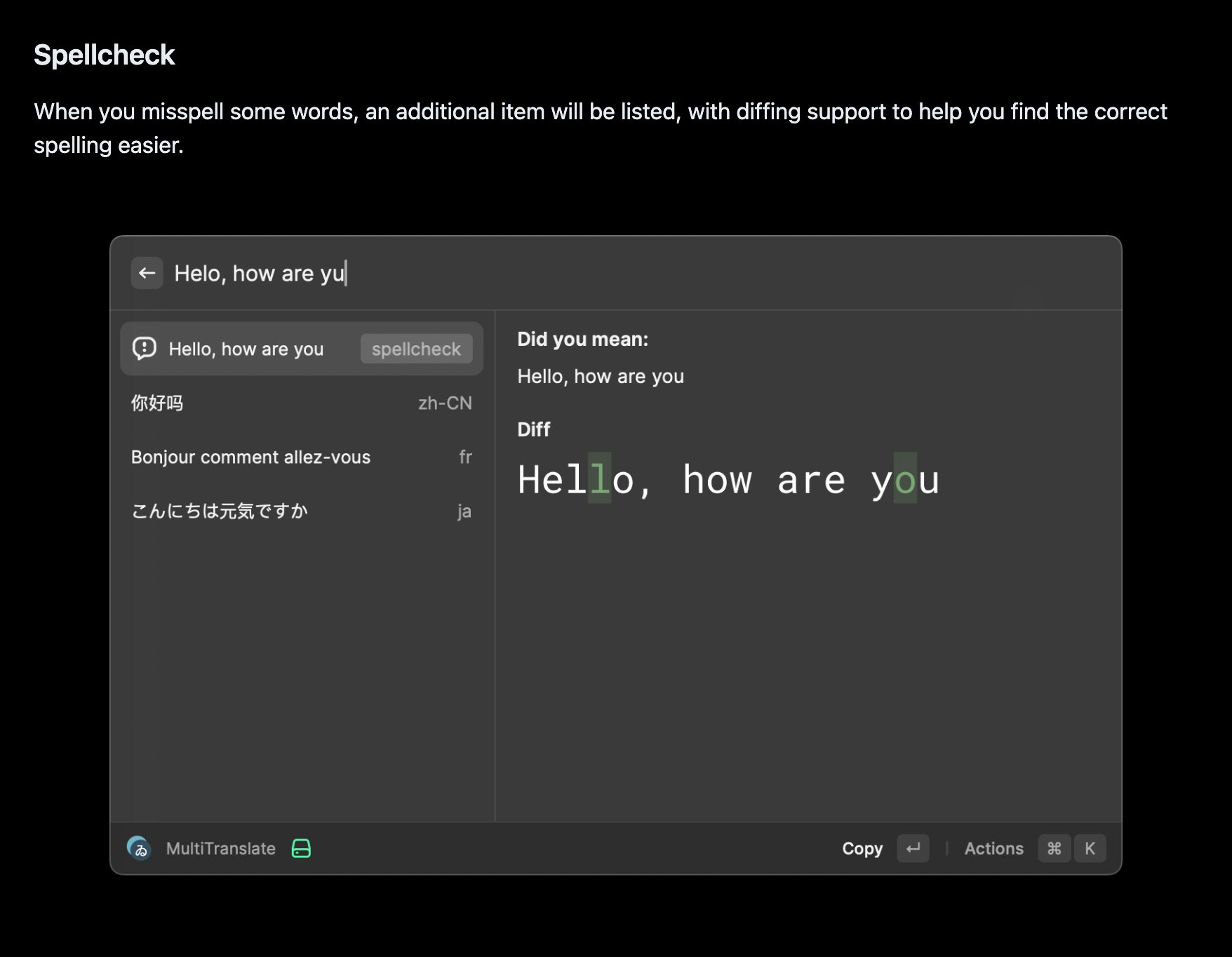Click the 'MultiTranslate' label in footer

(220, 848)
